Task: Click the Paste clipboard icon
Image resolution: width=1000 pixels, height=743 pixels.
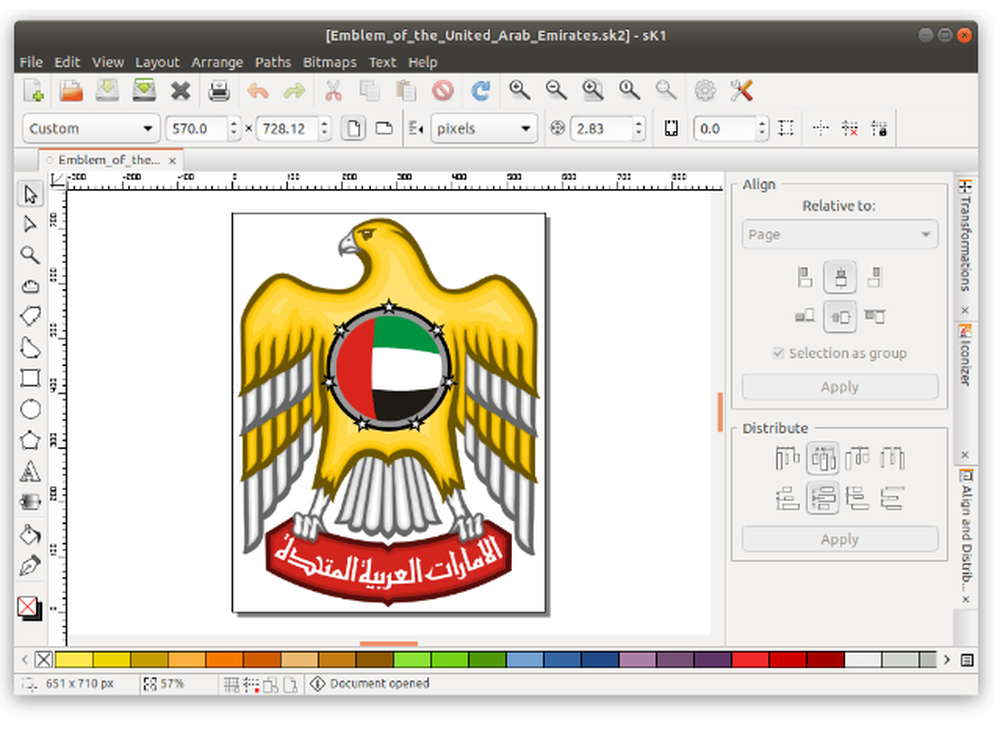Action: (x=406, y=91)
